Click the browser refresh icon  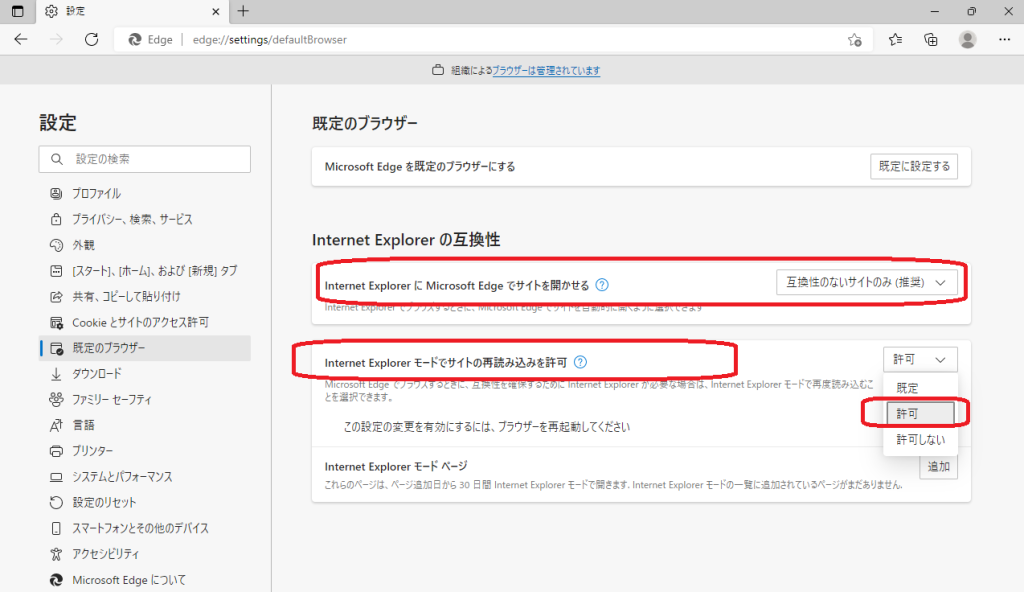[x=91, y=40]
